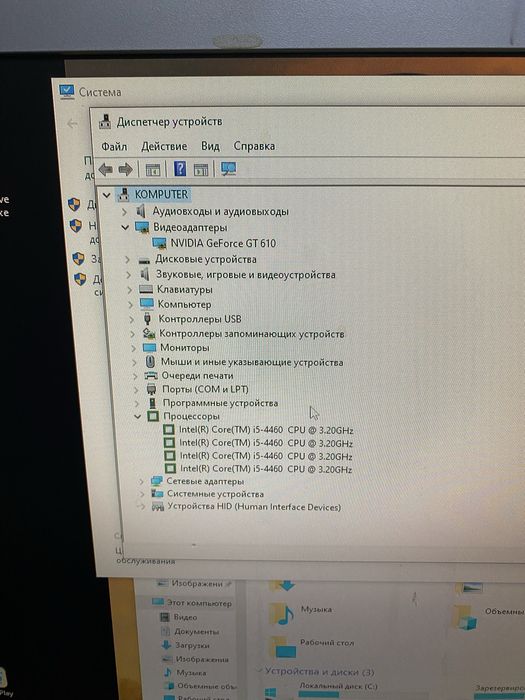Expand Очереди печати
525x700 pixels.
pos(135,376)
